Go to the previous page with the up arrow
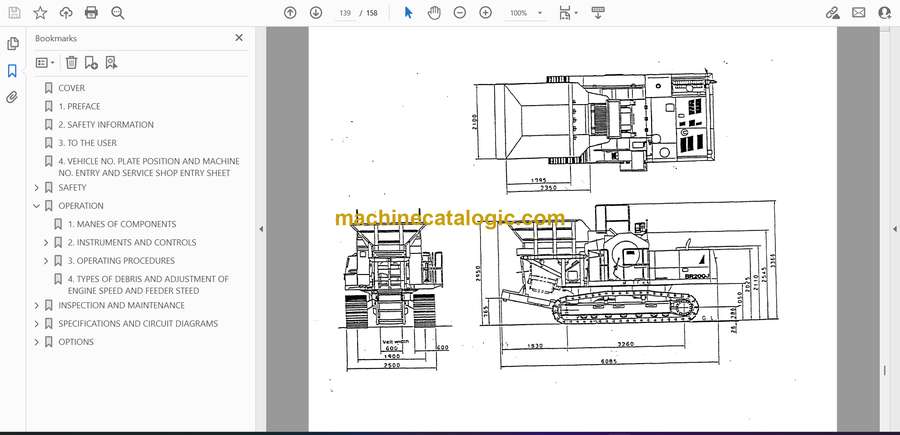Image resolution: width=900 pixels, height=435 pixels. tap(290, 13)
